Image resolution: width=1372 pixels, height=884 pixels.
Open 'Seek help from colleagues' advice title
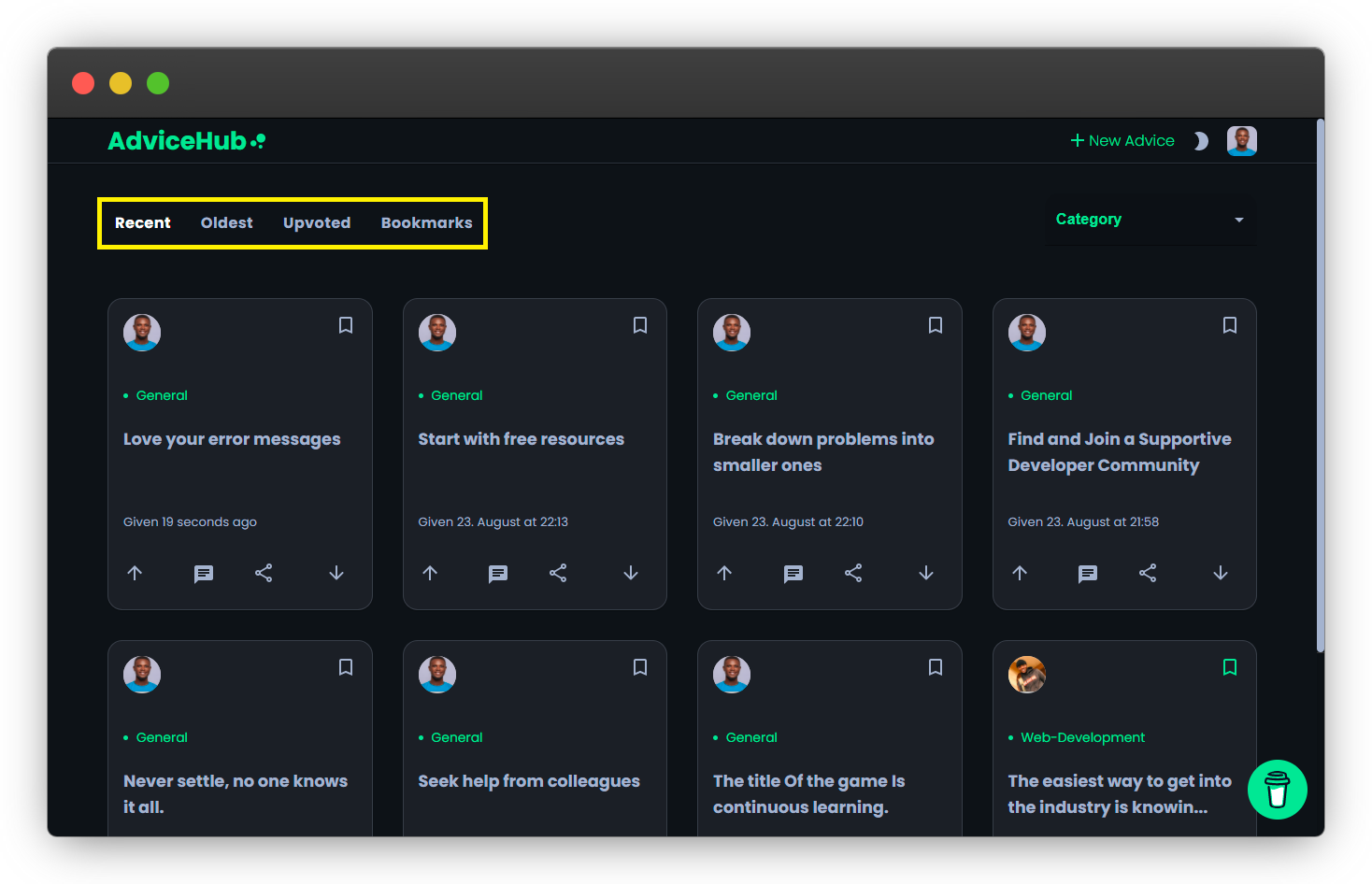click(x=529, y=781)
